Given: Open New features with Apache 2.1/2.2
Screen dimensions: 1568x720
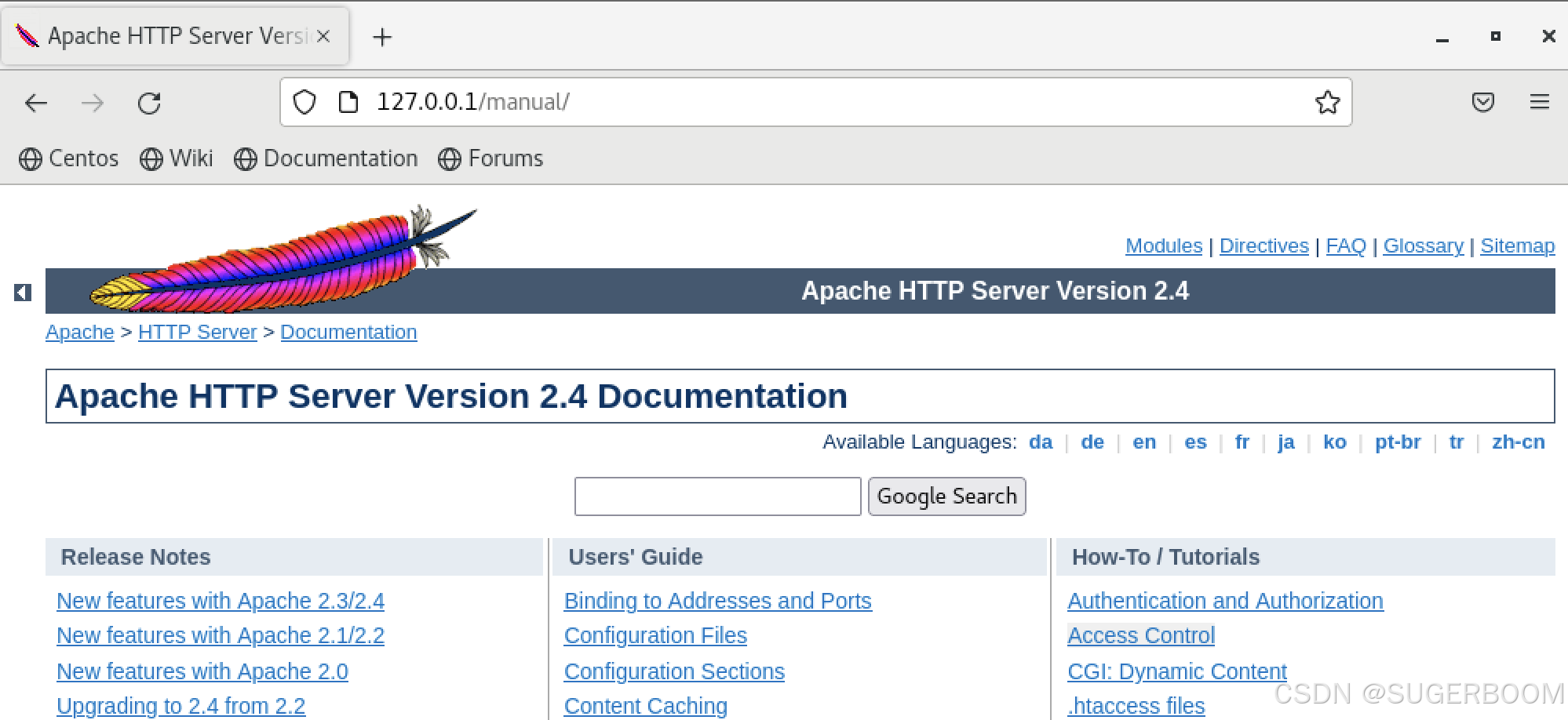Looking at the screenshot, I should [x=221, y=636].
